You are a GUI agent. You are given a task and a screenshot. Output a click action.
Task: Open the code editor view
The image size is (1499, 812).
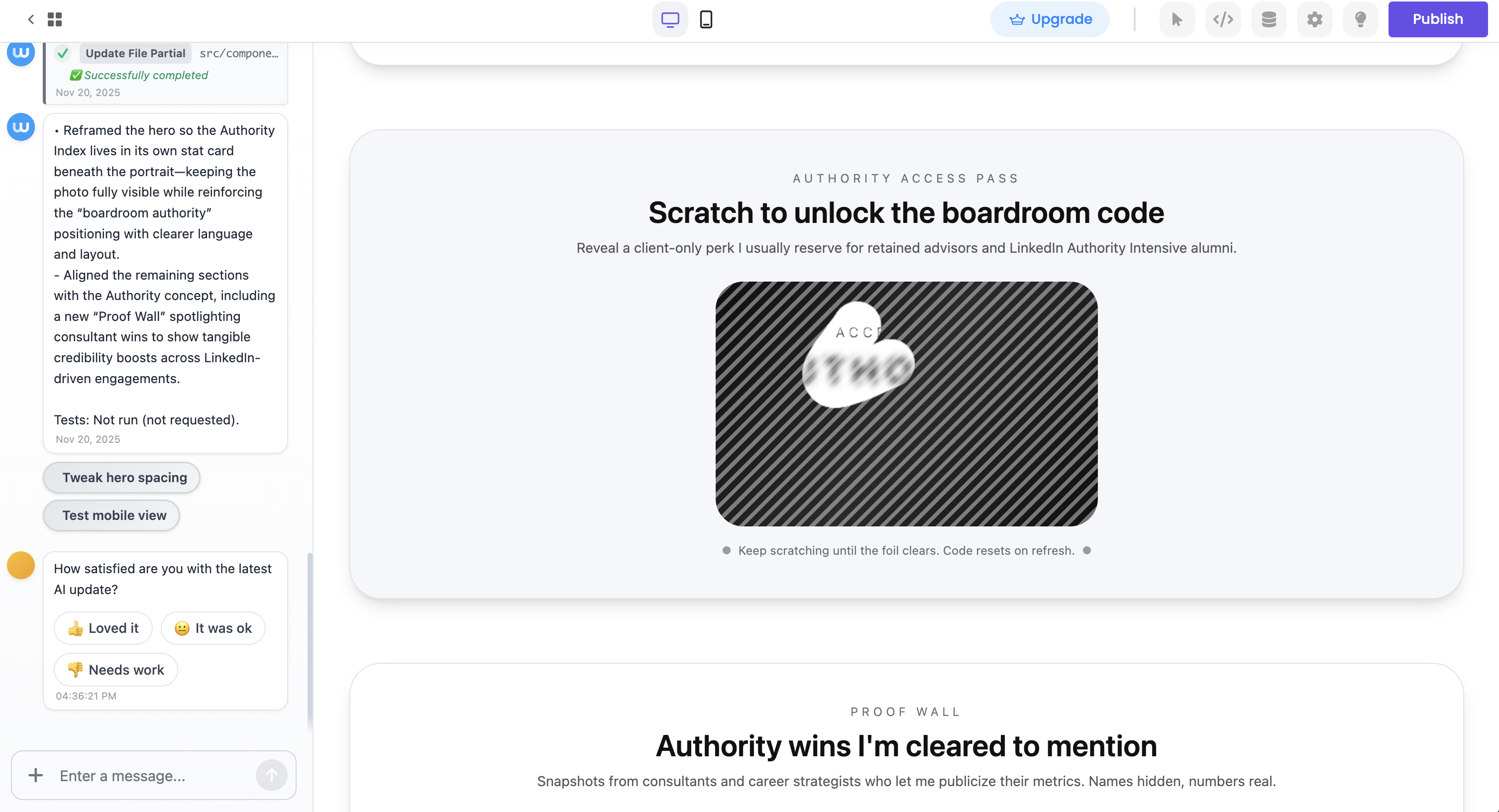pos(1223,19)
